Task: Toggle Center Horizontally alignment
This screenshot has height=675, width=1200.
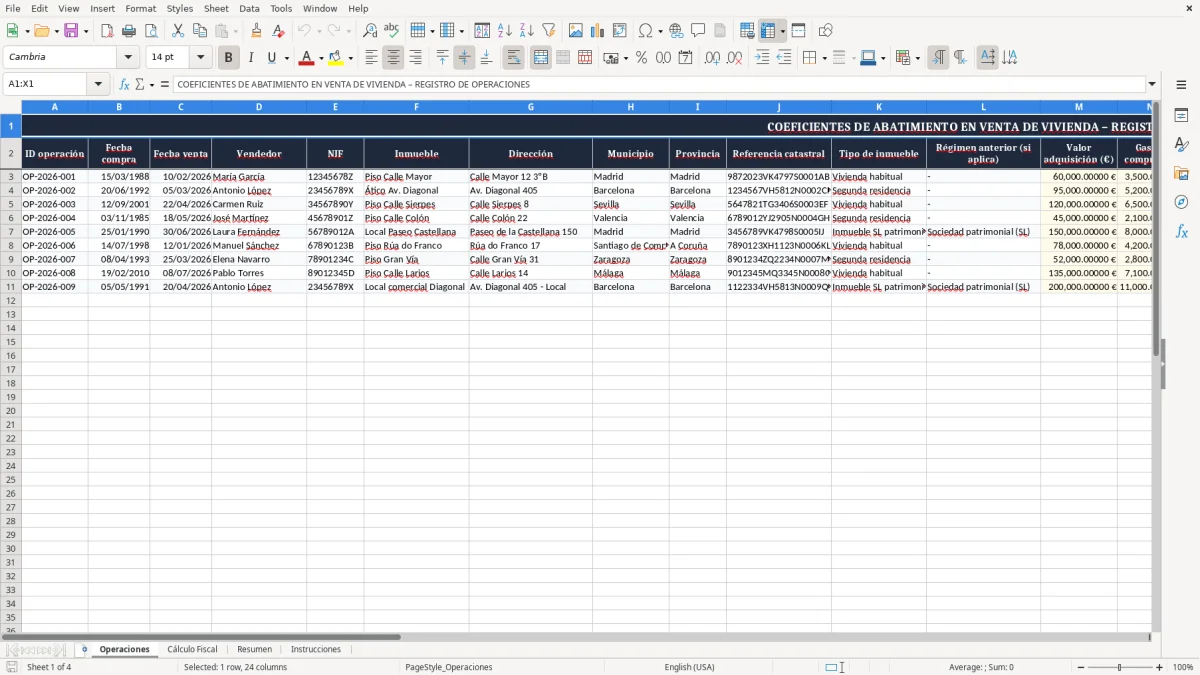Action: 393,58
